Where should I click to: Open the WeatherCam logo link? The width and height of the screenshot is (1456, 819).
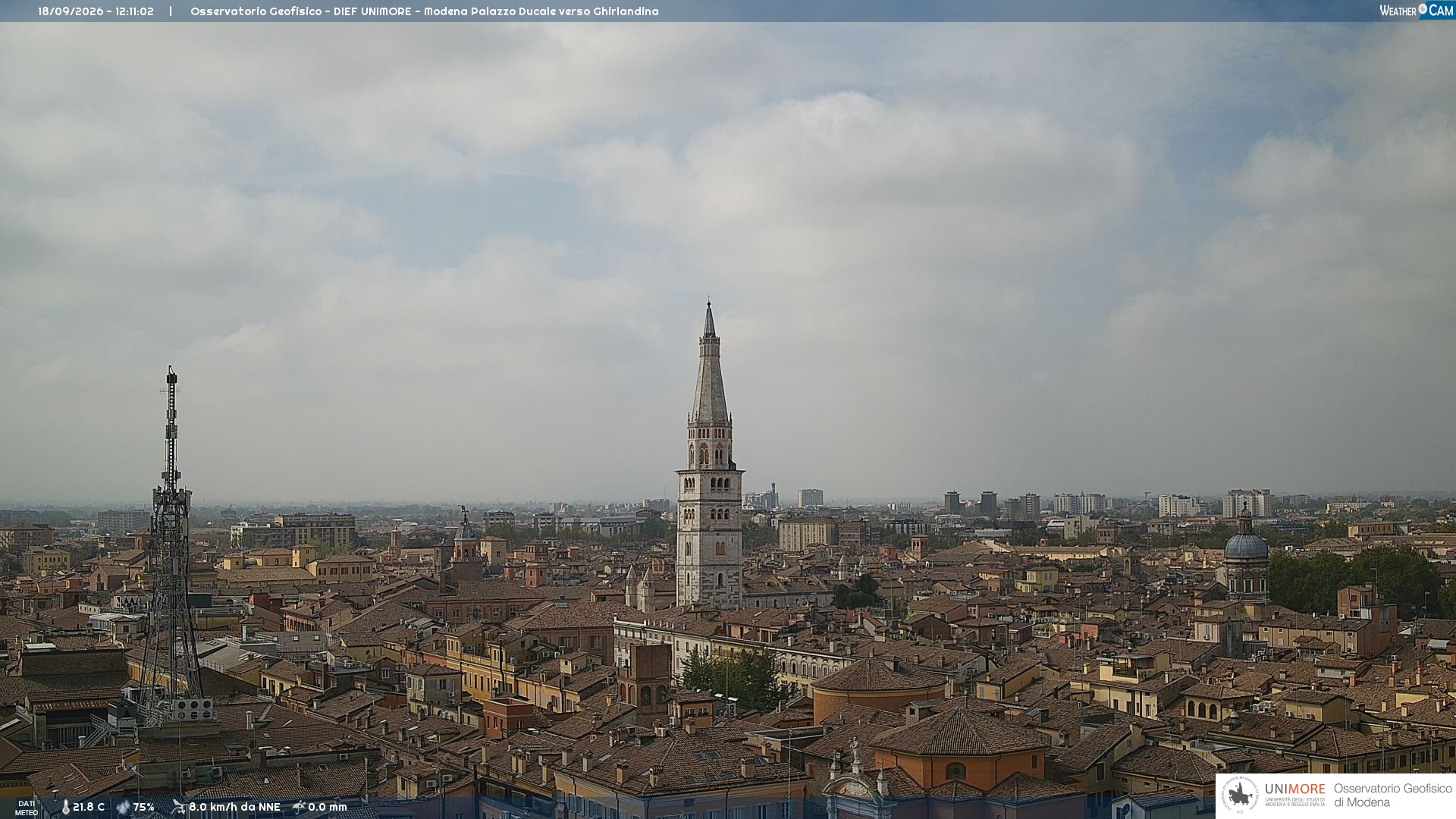click(x=1417, y=10)
